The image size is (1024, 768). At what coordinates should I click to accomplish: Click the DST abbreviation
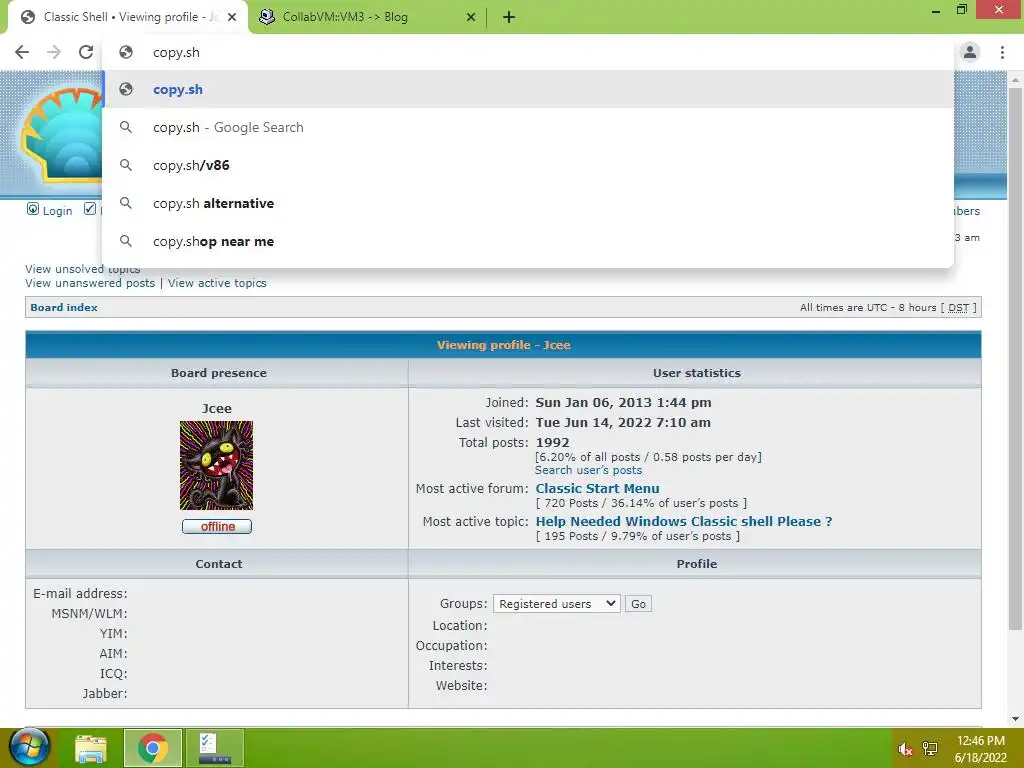coord(958,308)
